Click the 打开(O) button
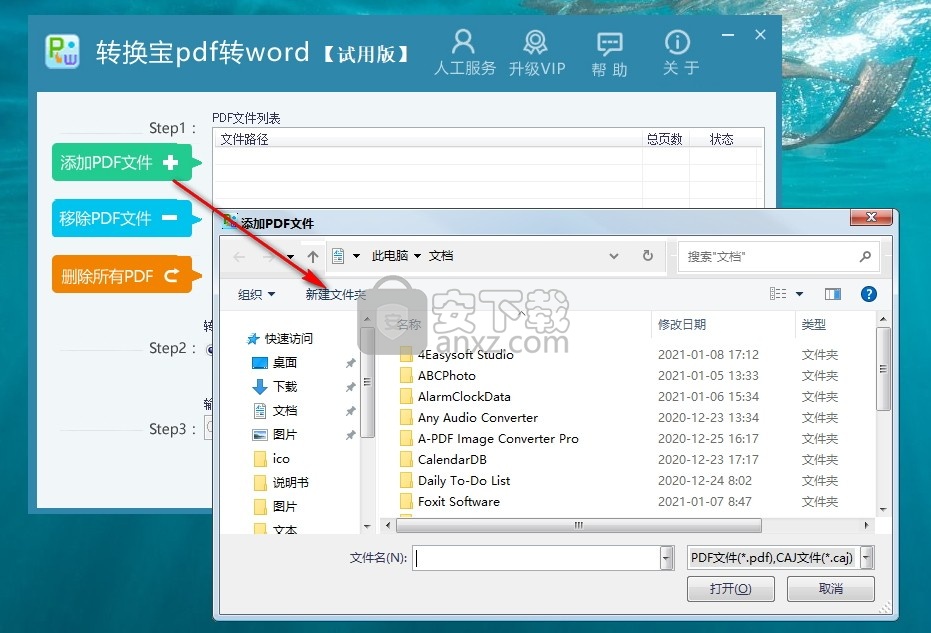Image resolution: width=931 pixels, height=633 pixels. click(x=730, y=588)
